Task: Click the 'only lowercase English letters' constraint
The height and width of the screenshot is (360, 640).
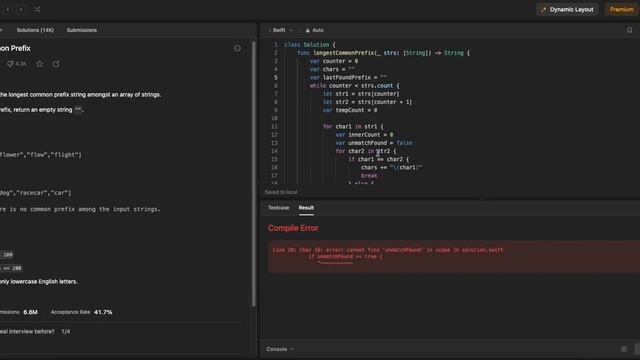Action: (x=39, y=282)
